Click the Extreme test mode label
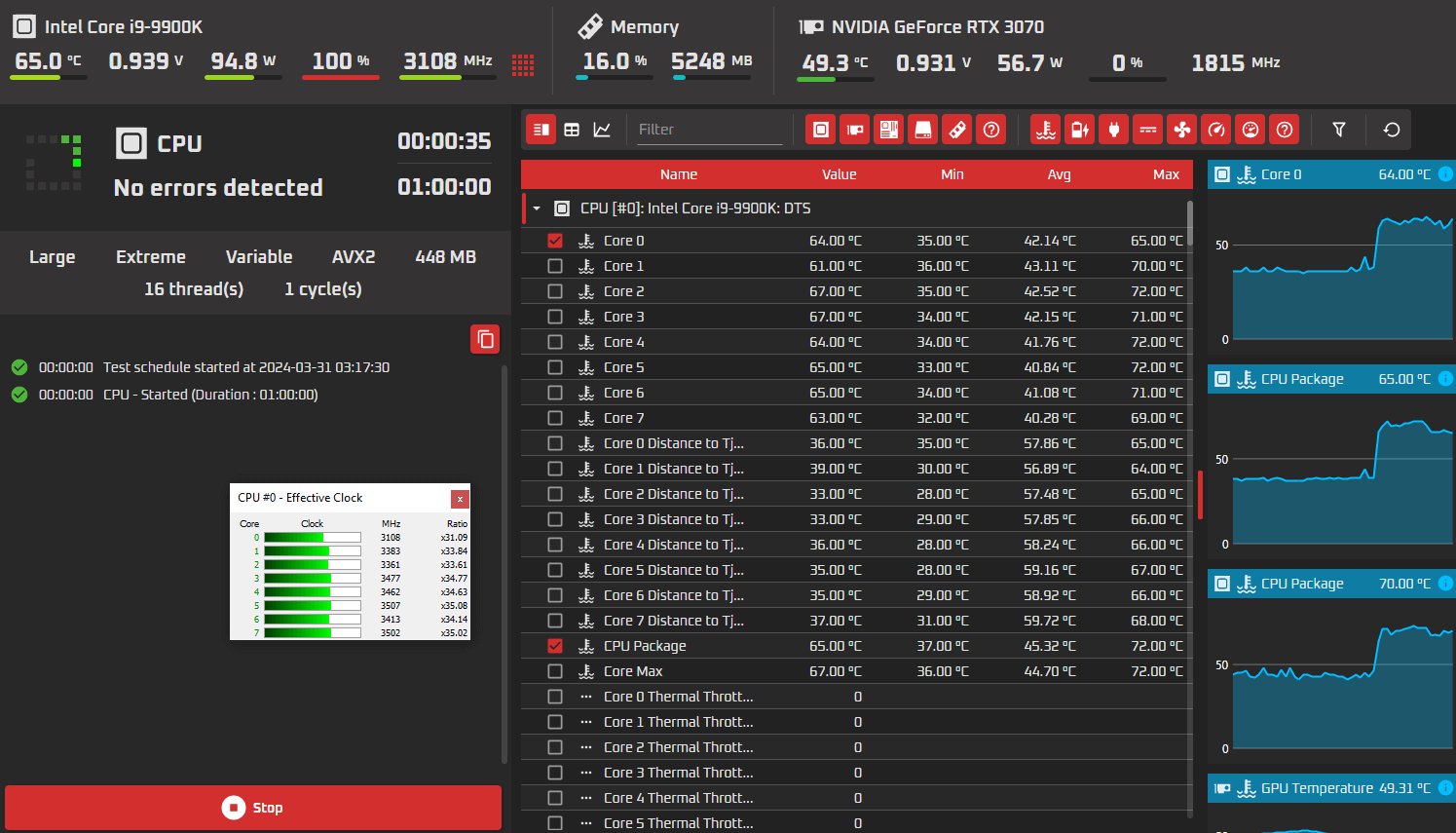 pyautogui.click(x=151, y=257)
